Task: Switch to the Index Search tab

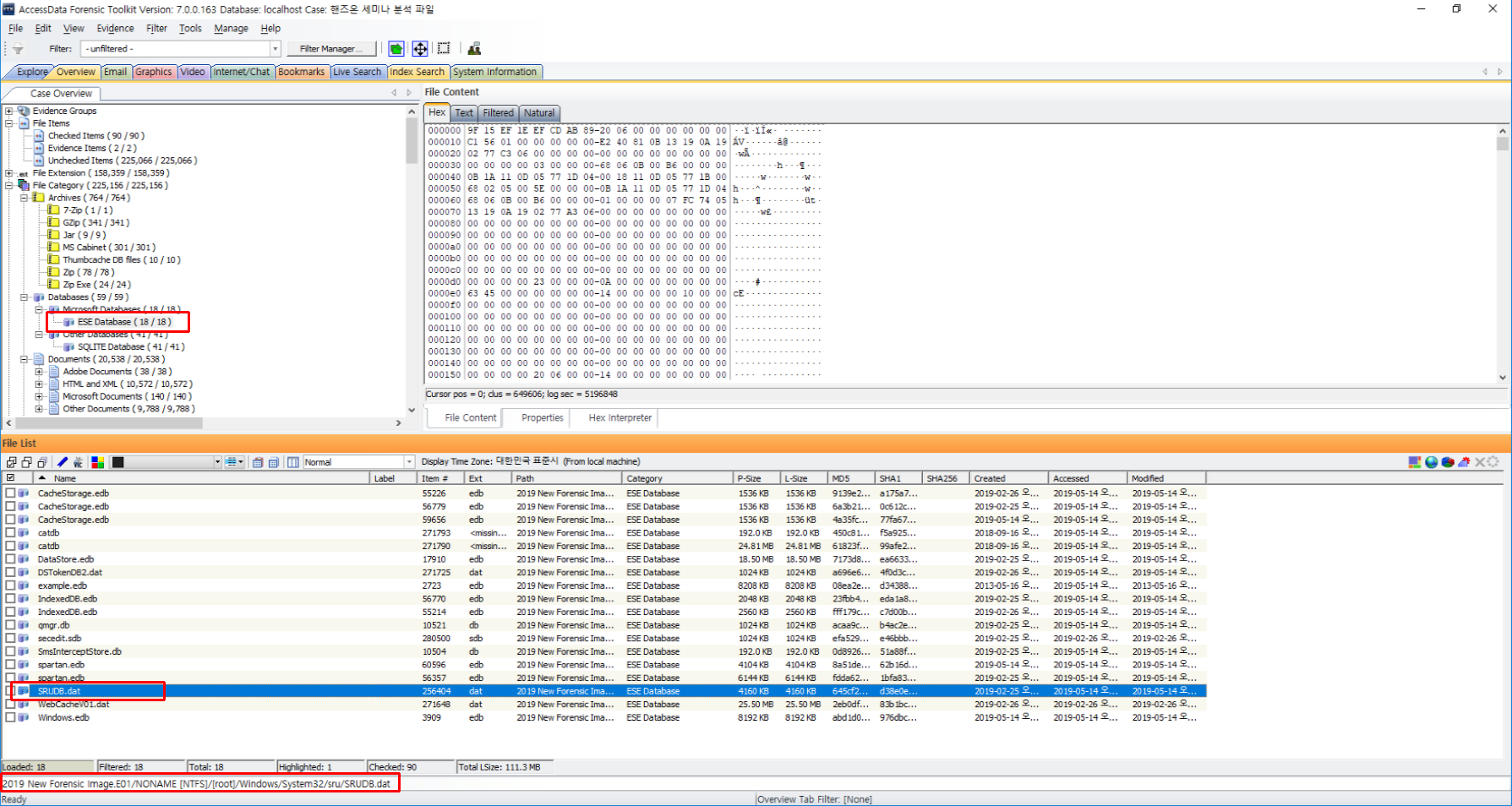Action: point(417,72)
